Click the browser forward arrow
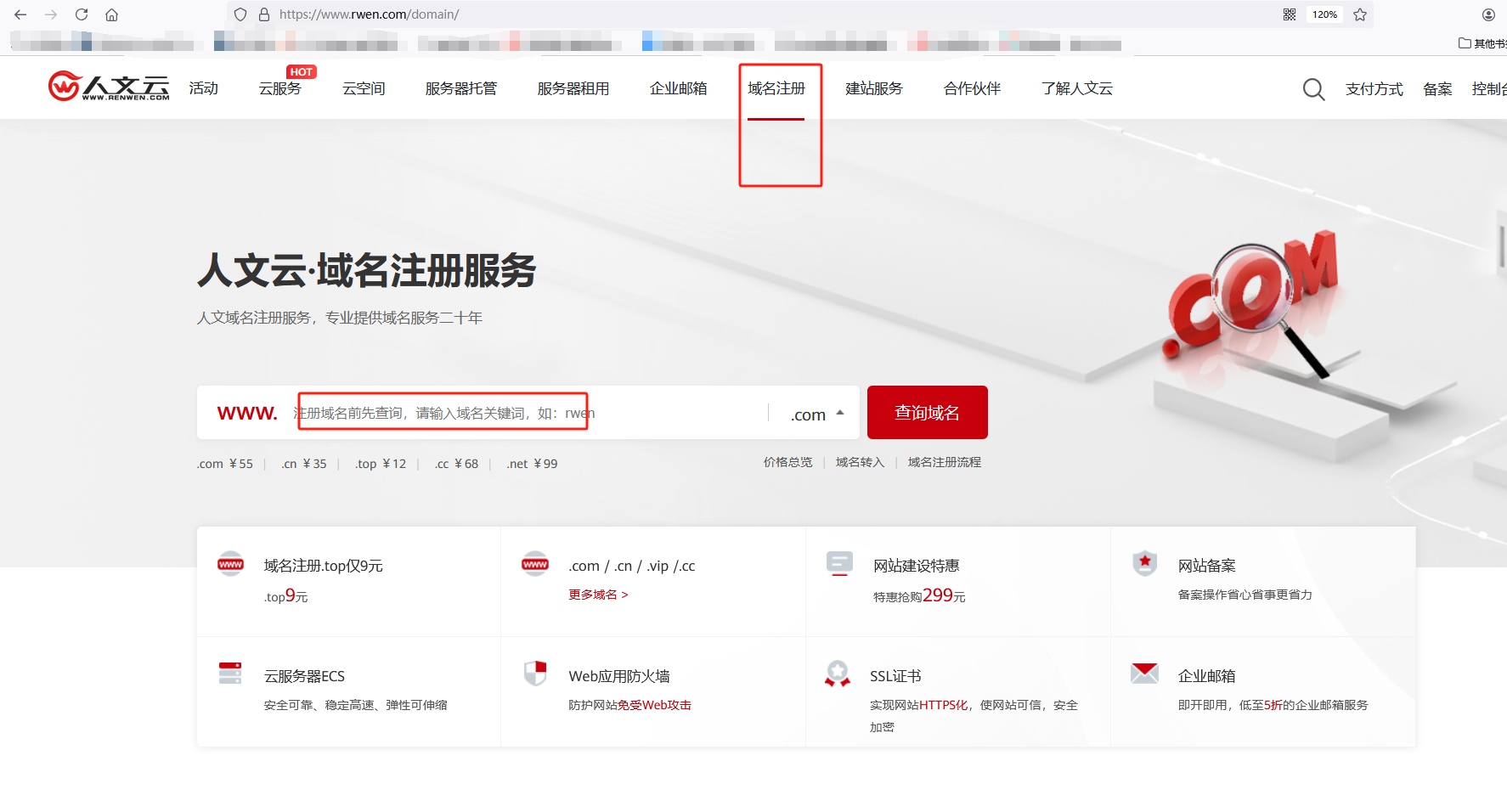The width and height of the screenshot is (1507, 812). pyautogui.click(x=51, y=14)
